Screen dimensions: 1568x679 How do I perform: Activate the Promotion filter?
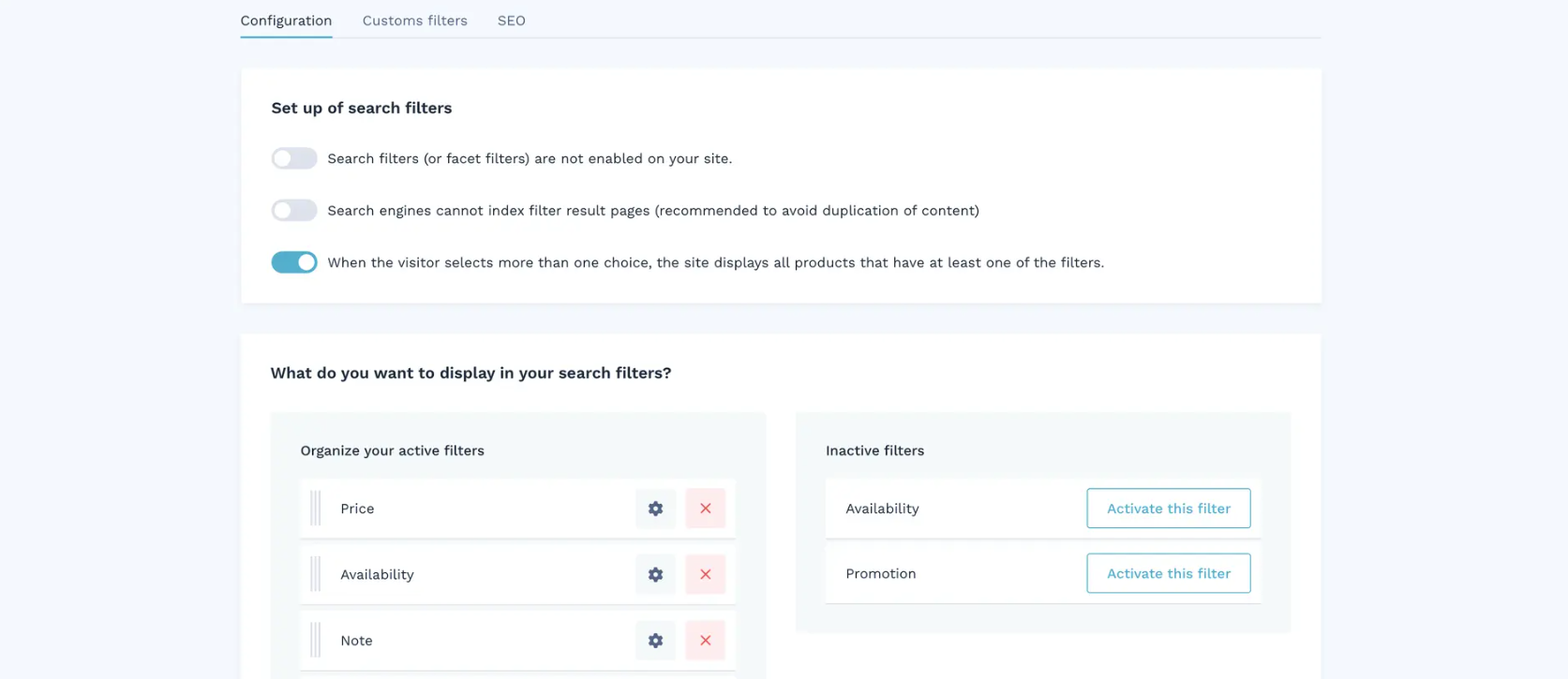click(x=1169, y=573)
